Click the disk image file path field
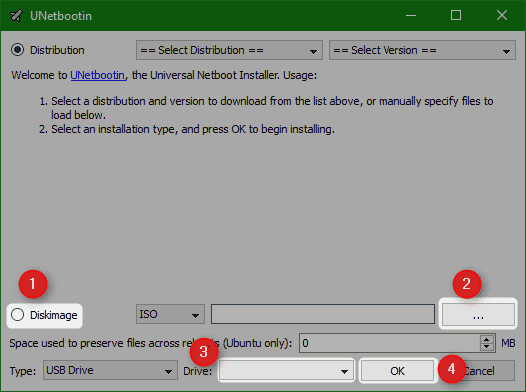Image resolution: width=526 pixels, height=392 pixels. point(323,314)
